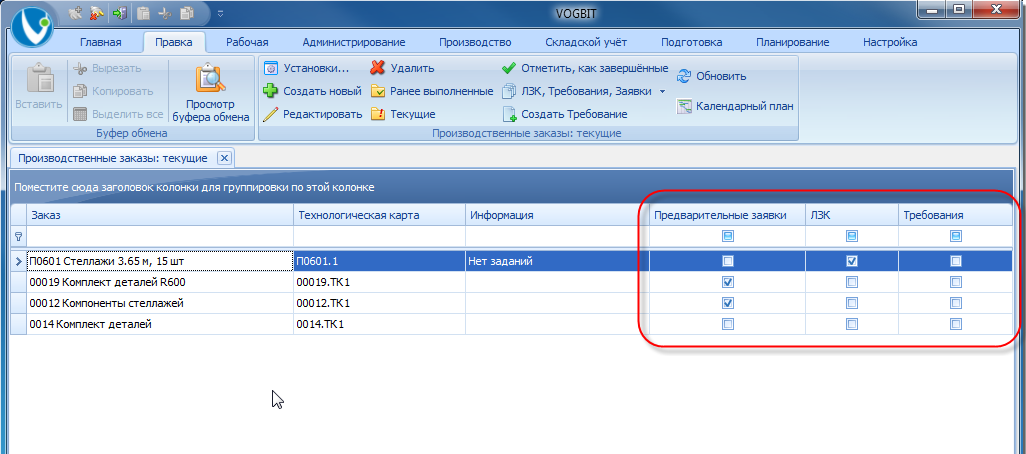Sort by the Требования column header
Image resolution: width=1026 pixels, height=454 pixels.
coord(955,215)
